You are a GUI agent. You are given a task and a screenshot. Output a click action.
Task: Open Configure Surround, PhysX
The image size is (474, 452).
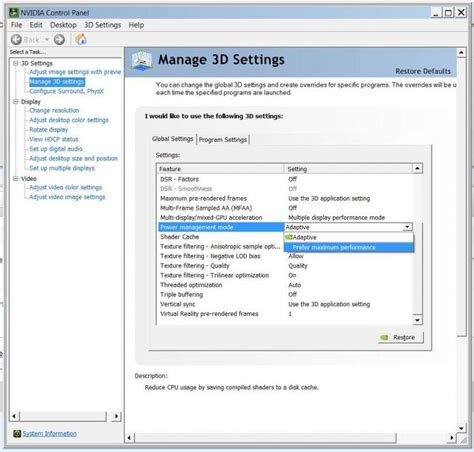tap(67, 91)
